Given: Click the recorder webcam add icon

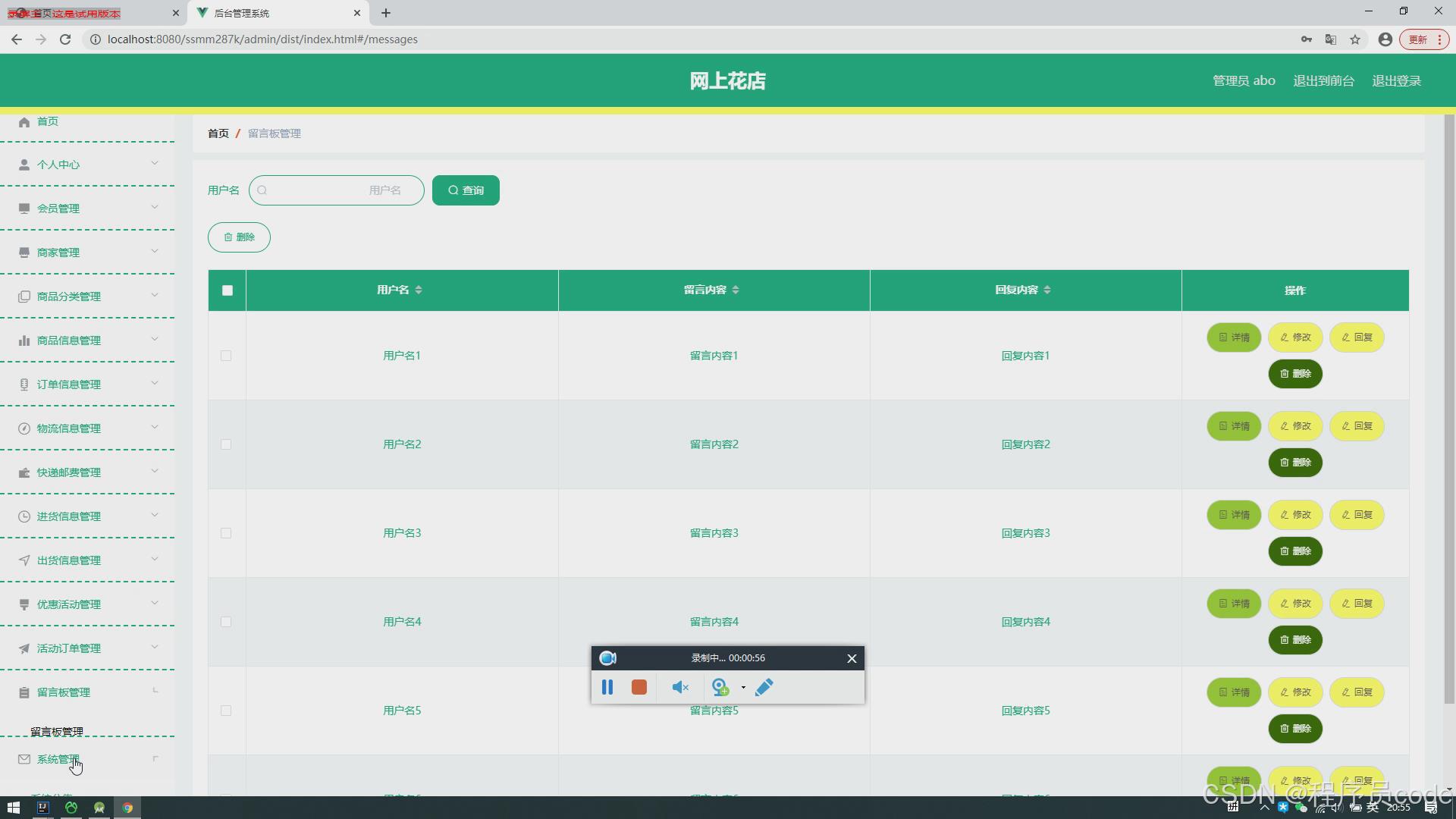Looking at the screenshot, I should (x=720, y=687).
